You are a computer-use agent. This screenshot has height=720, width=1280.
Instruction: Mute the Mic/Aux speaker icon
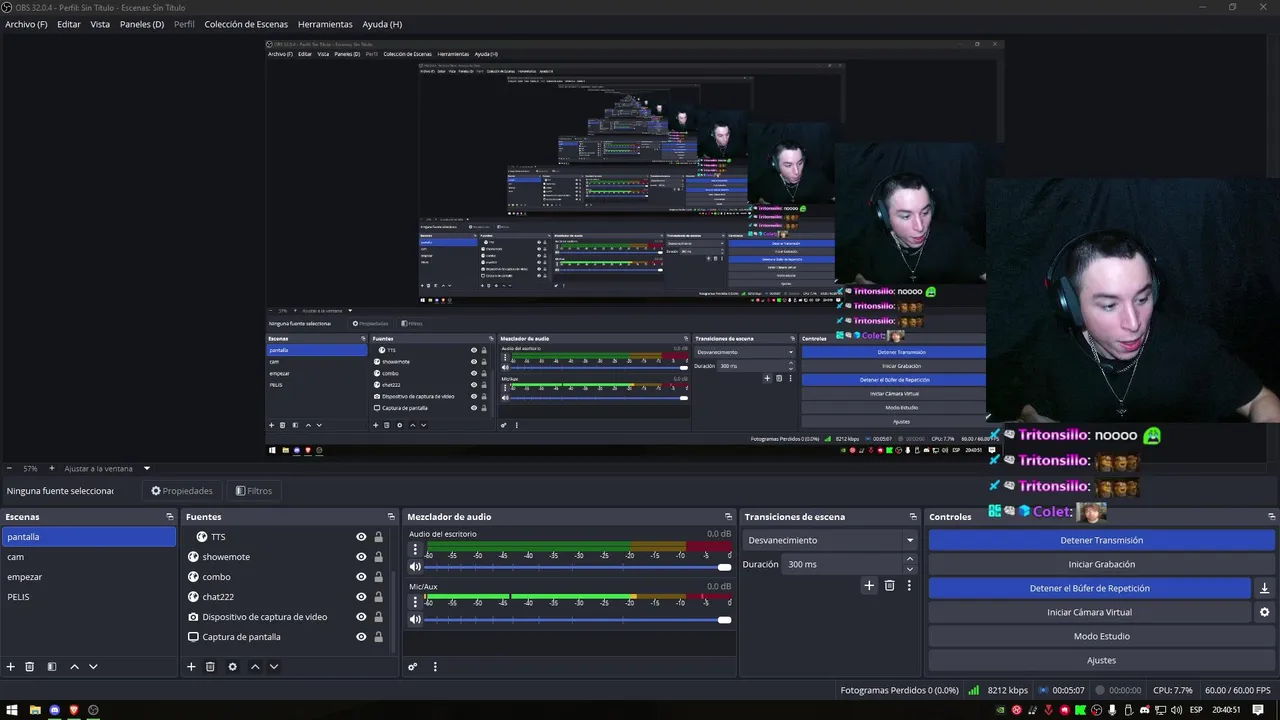tap(416, 619)
